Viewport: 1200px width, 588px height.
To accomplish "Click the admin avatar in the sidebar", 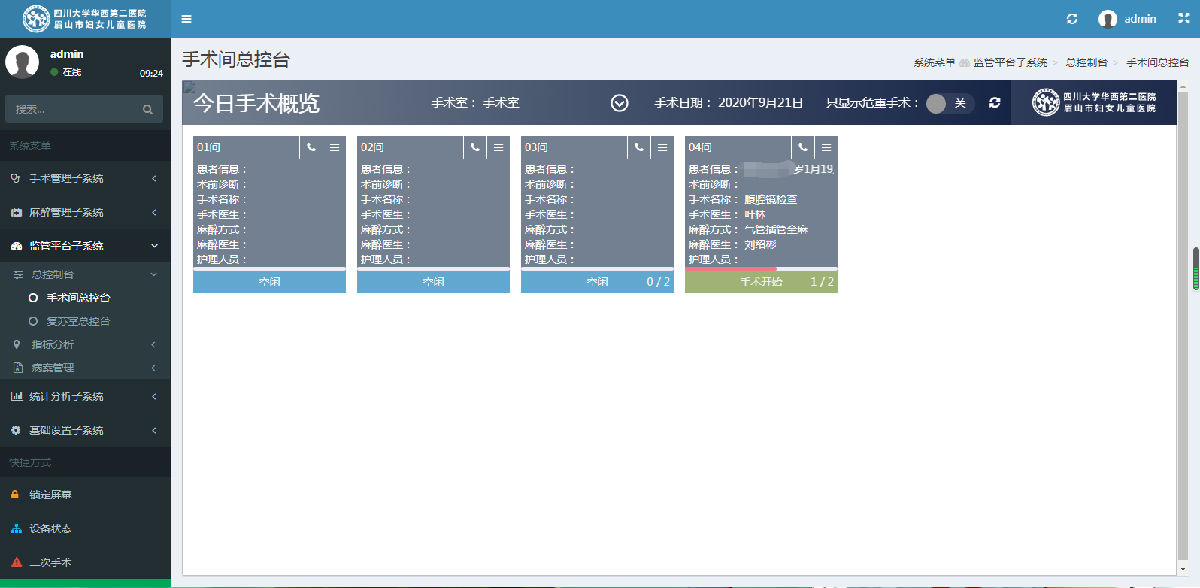I will 22,62.
